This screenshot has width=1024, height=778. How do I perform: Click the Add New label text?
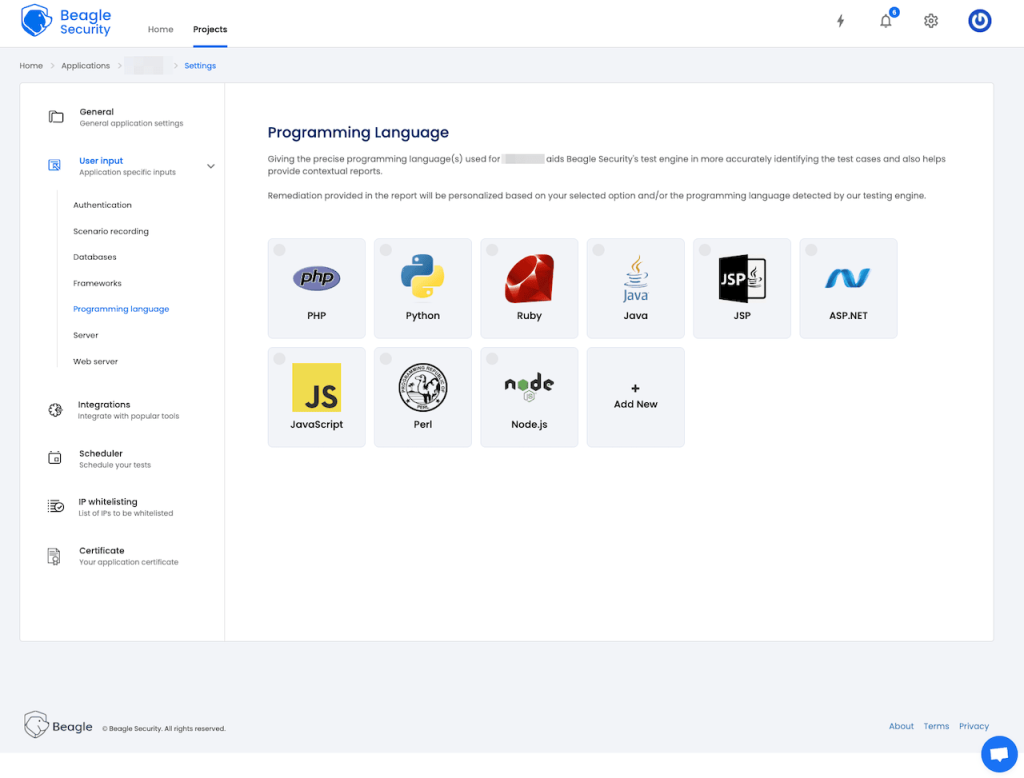point(635,404)
